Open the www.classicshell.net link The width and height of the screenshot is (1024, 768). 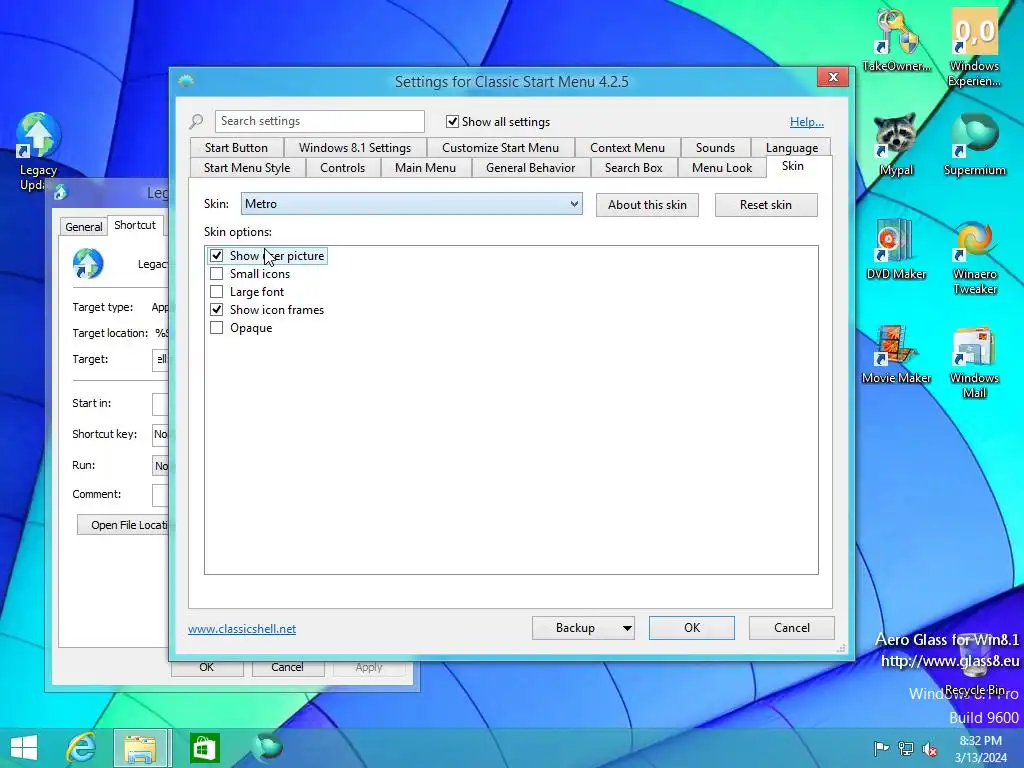[x=242, y=628]
